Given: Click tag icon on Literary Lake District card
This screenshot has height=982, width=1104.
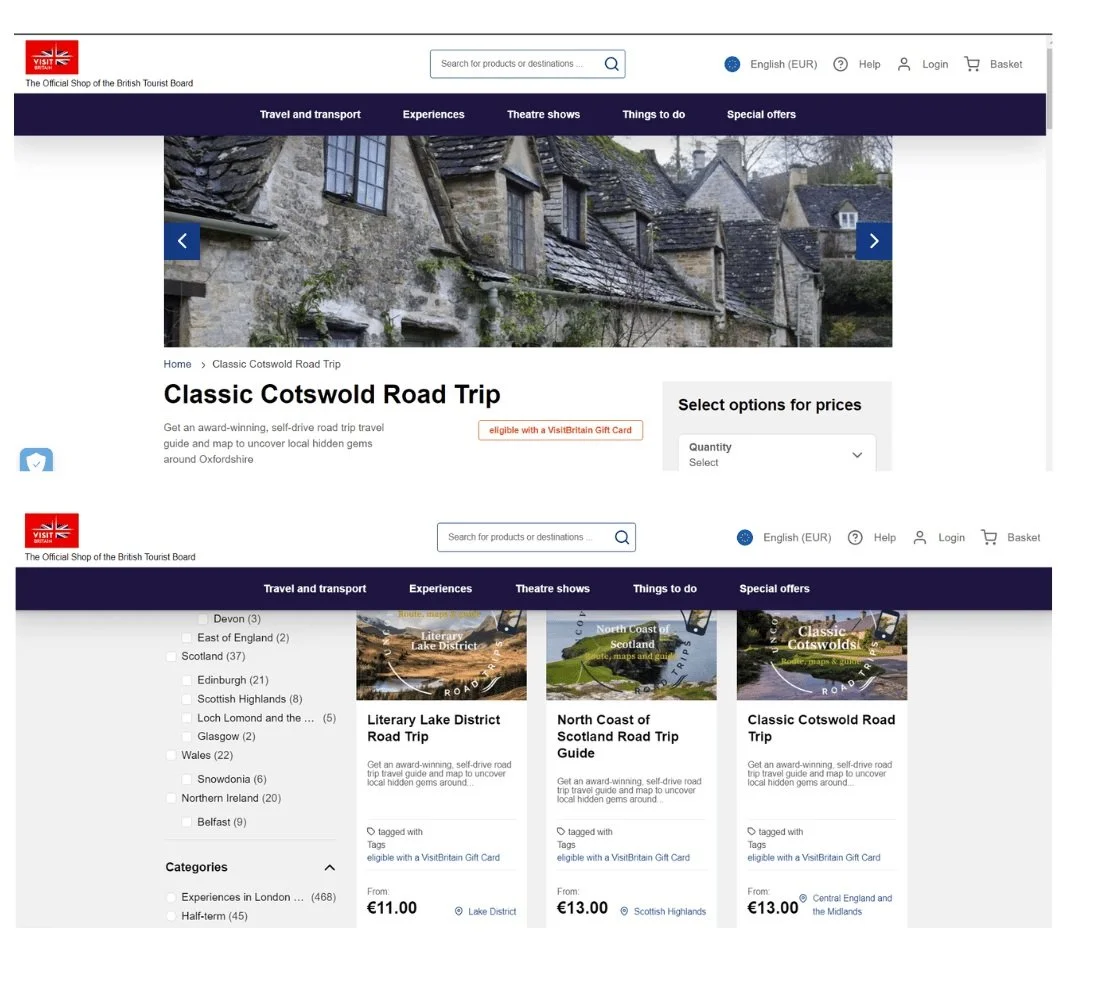Looking at the screenshot, I should pyautogui.click(x=371, y=831).
